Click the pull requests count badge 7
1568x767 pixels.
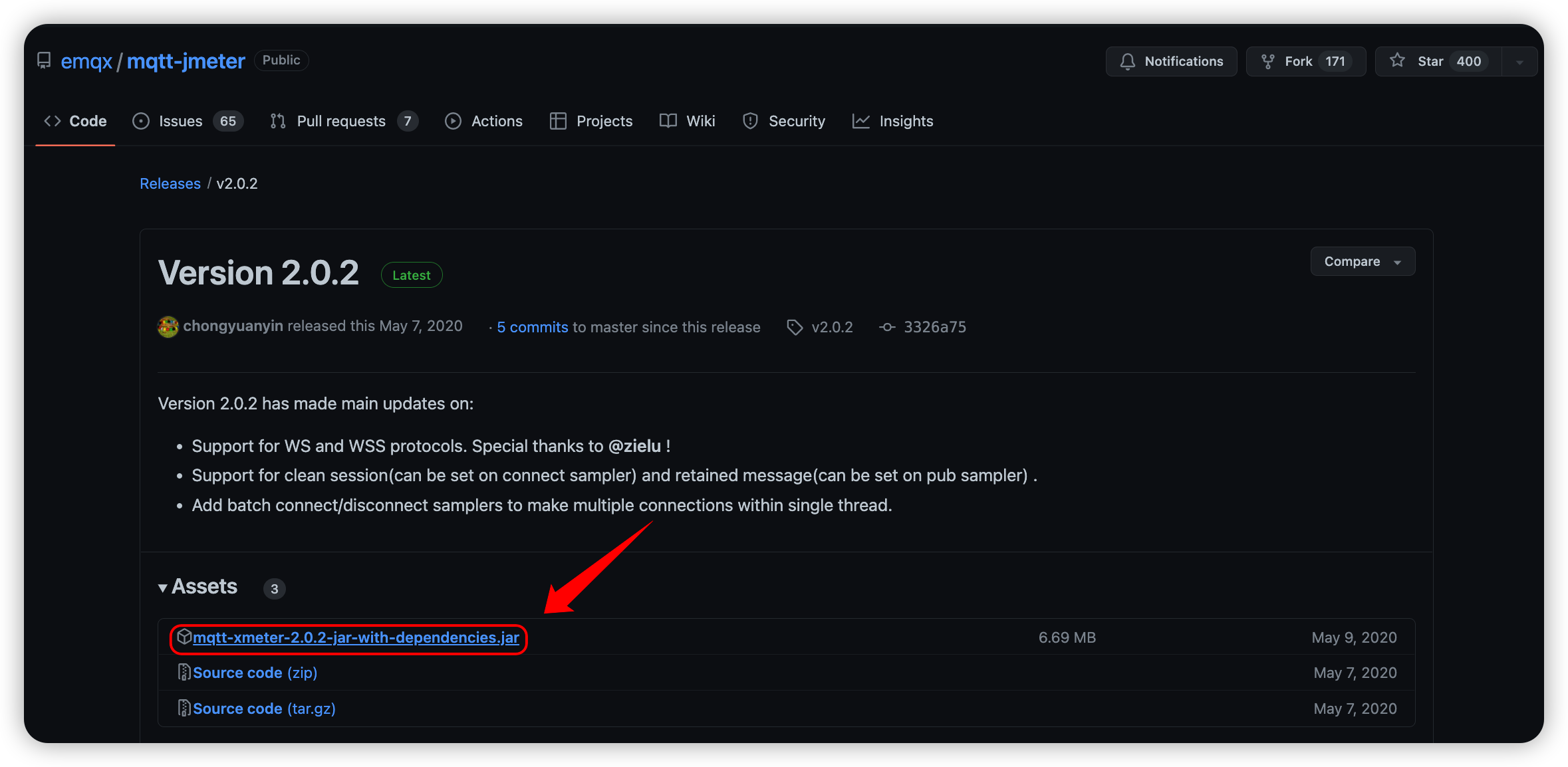(x=408, y=121)
